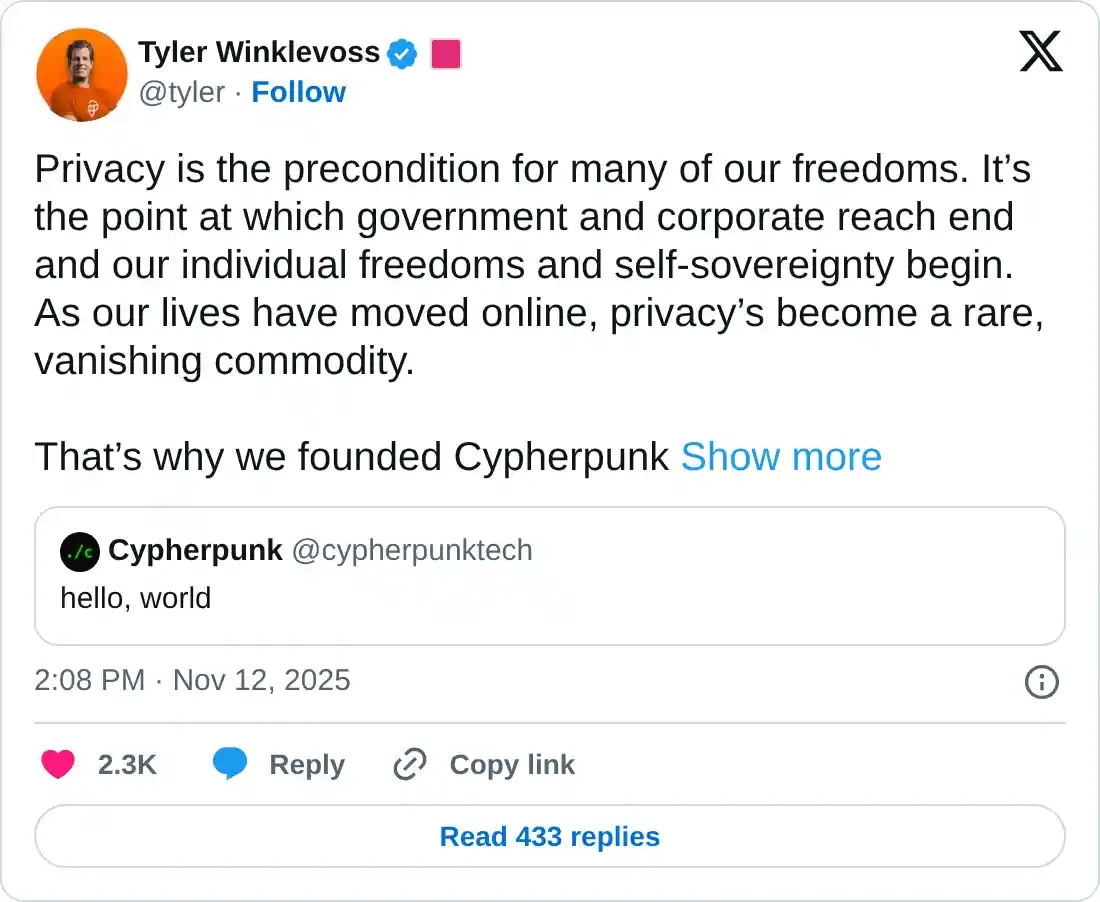This screenshot has height=902, width=1100.
Task: Click the blue Reply speech bubble icon
Action: pos(231,764)
